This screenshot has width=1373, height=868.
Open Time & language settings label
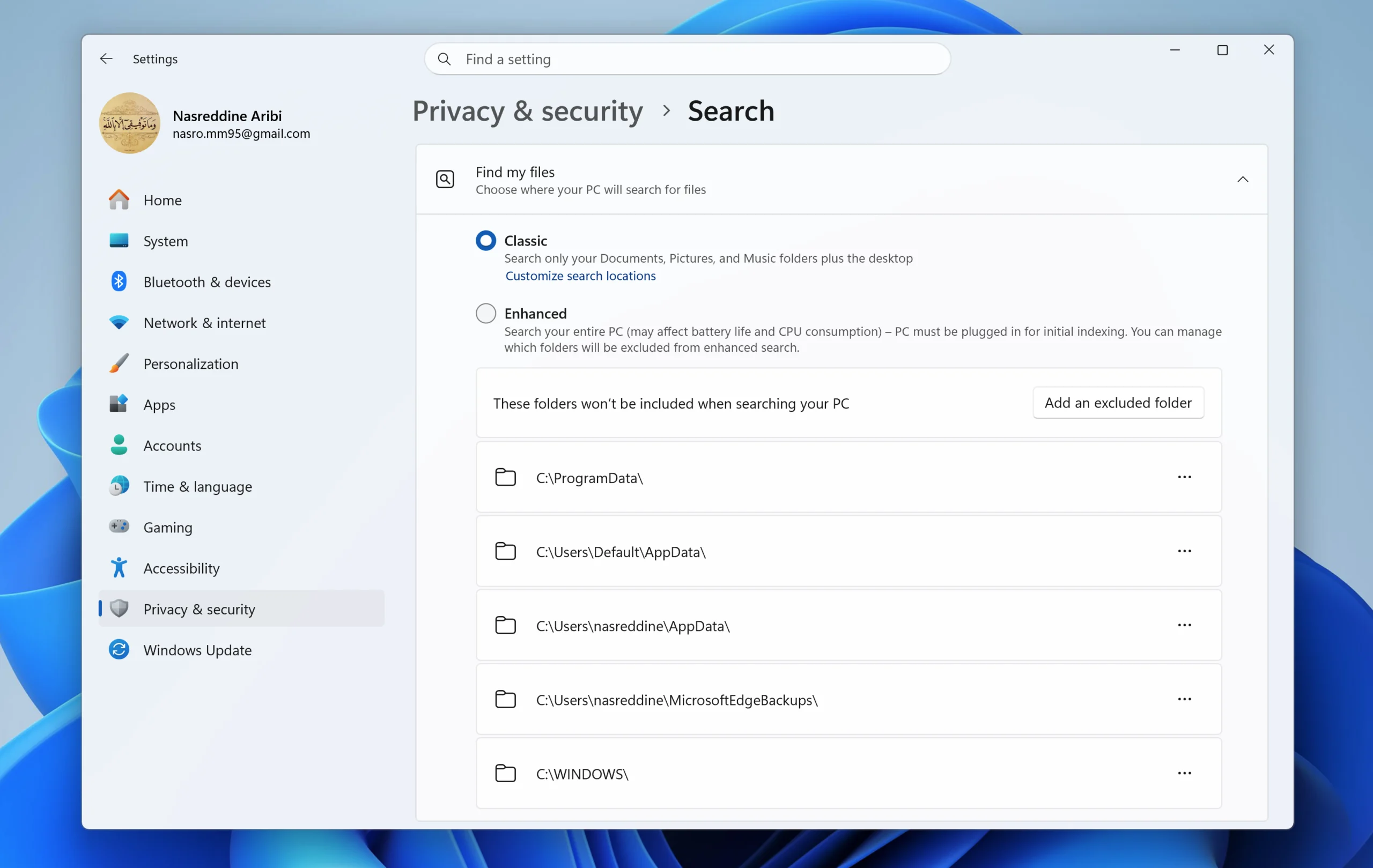[x=197, y=487]
